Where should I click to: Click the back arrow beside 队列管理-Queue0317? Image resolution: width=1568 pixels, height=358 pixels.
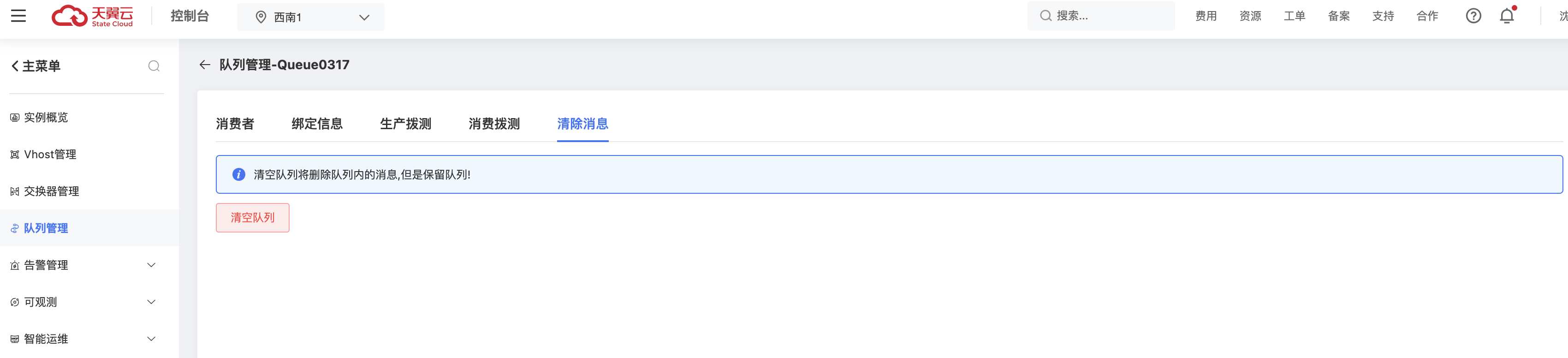click(x=204, y=65)
